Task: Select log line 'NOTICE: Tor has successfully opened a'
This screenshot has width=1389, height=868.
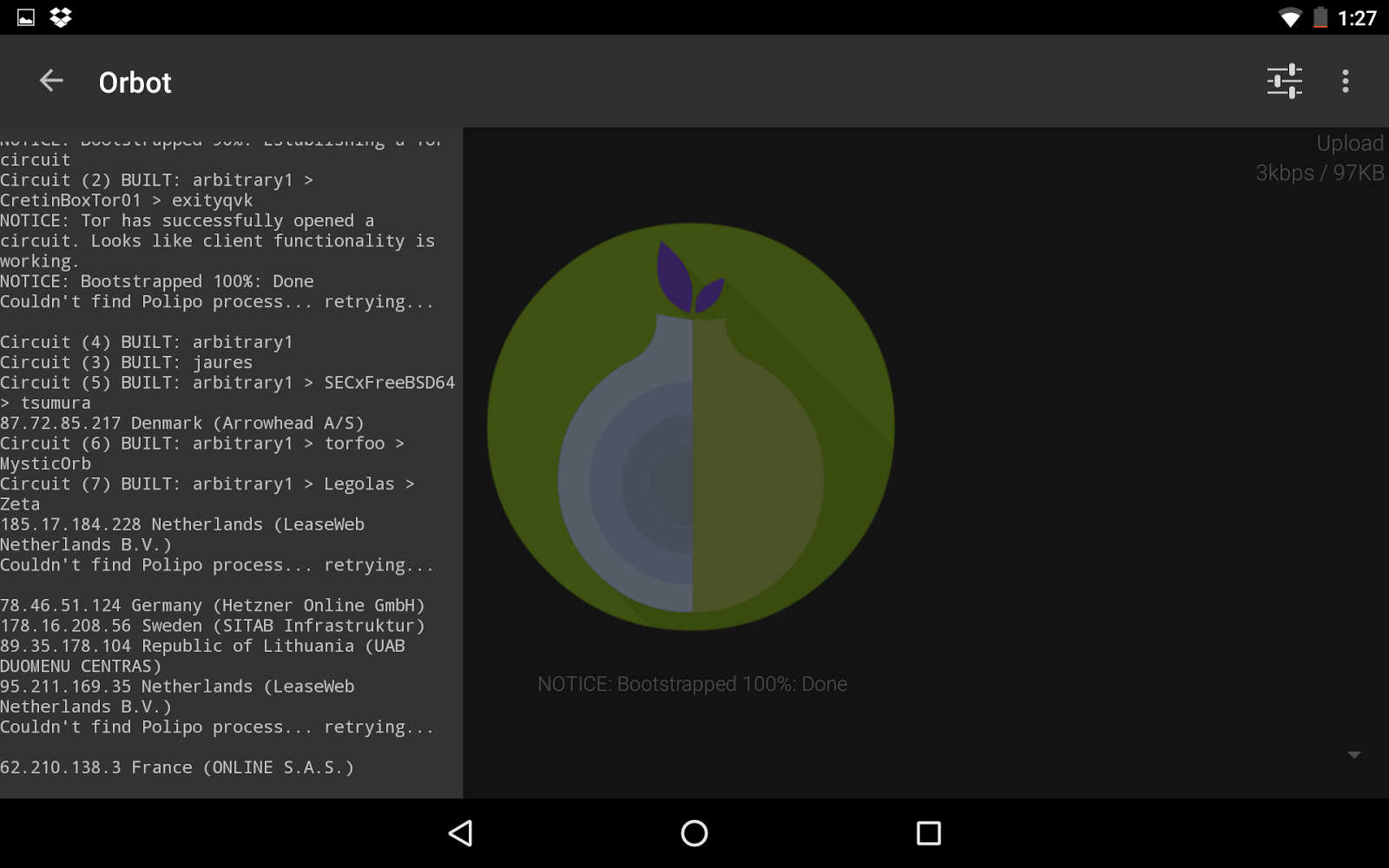Action: pos(188,220)
